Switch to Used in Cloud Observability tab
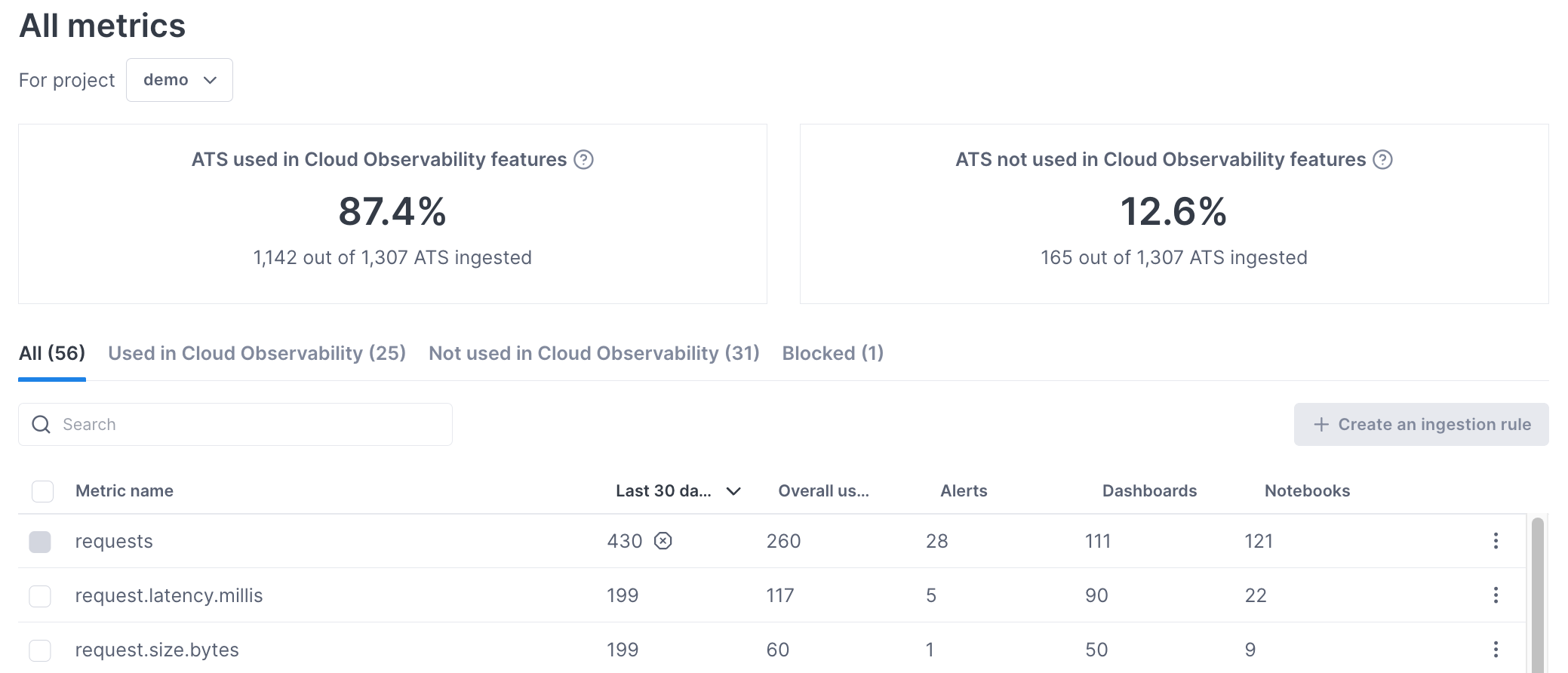1568x673 pixels. [257, 352]
